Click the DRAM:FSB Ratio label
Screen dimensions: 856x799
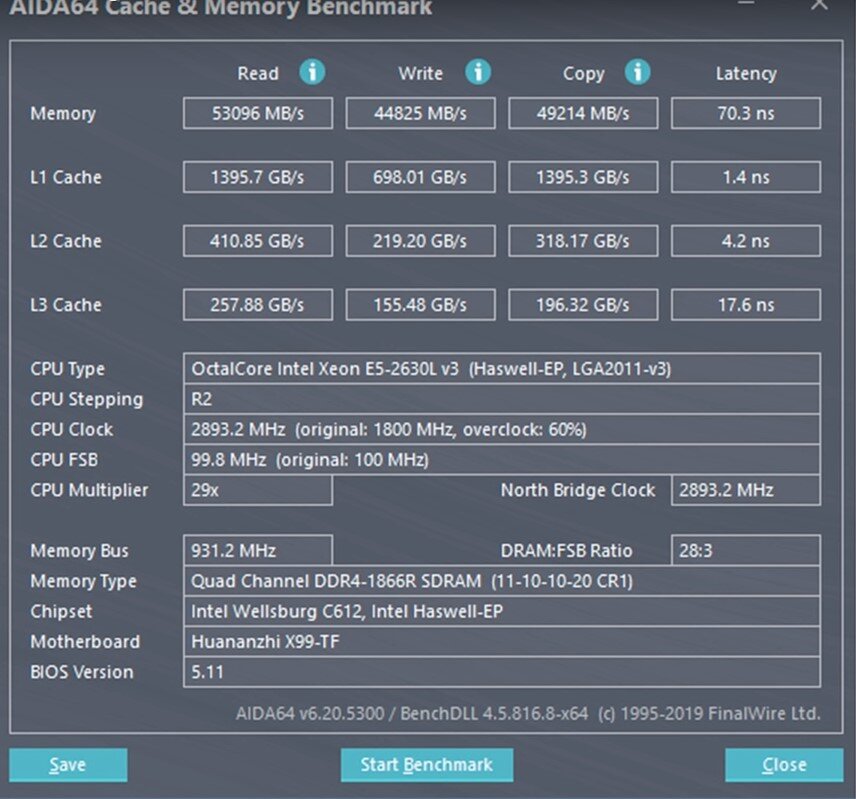[566, 550]
